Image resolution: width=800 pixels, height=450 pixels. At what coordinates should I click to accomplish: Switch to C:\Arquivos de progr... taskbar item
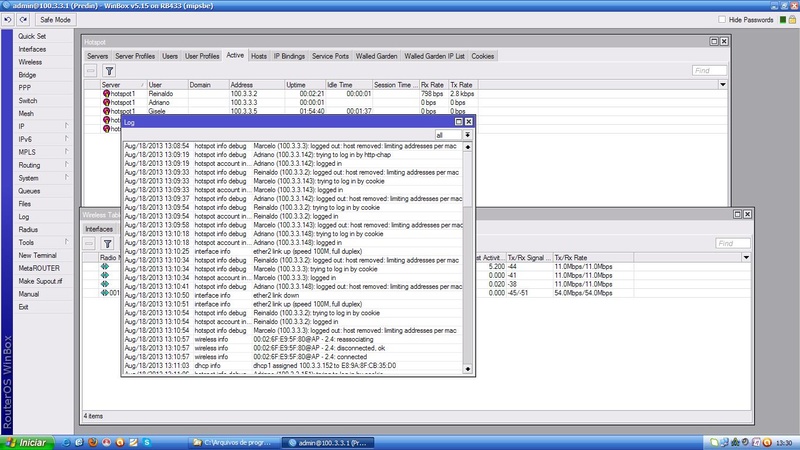pyautogui.click(x=233, y=443)
